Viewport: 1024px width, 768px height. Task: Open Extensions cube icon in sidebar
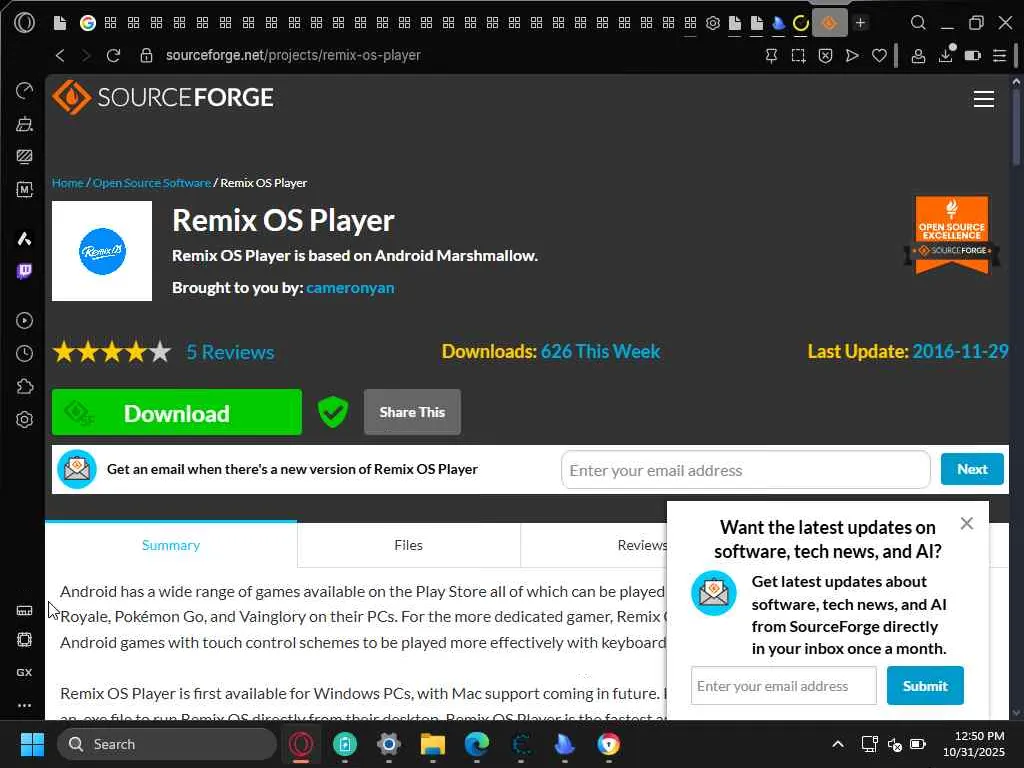(x=24, y=387)
